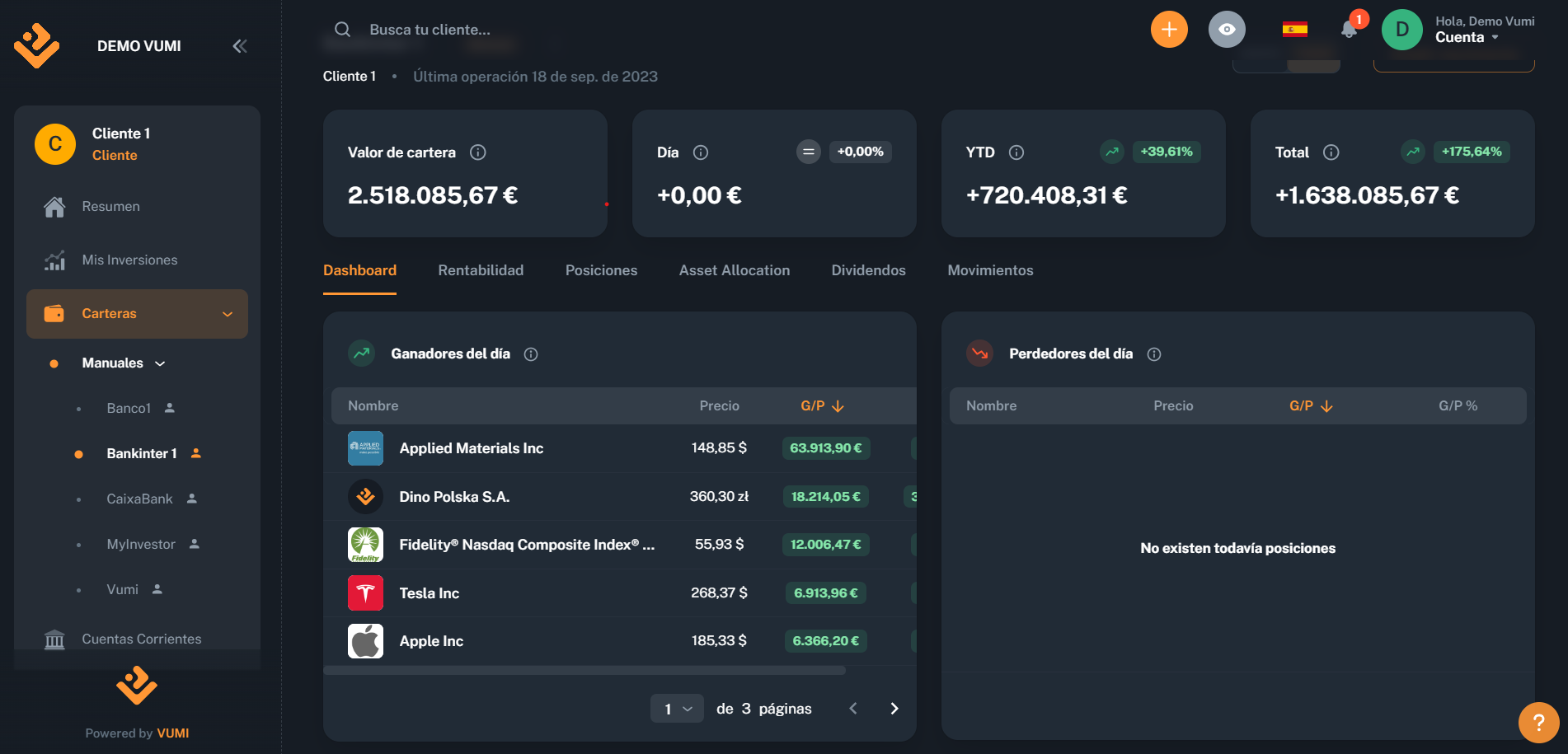Collapse the Manuales portfolio group
The width and height of the screenshot is (1568, 754).
[x=160, y=363]
